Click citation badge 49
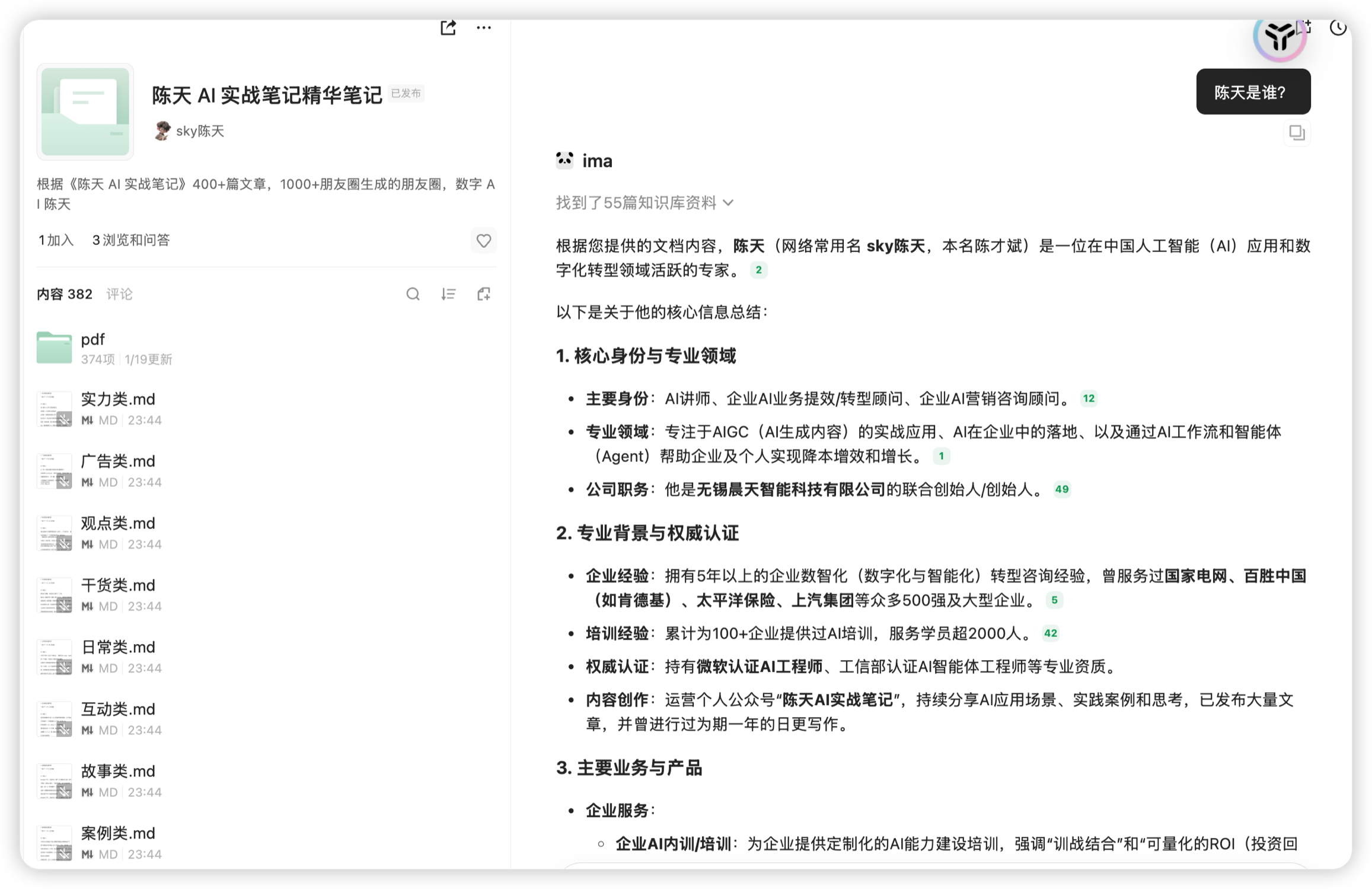 coord(1061,489)
